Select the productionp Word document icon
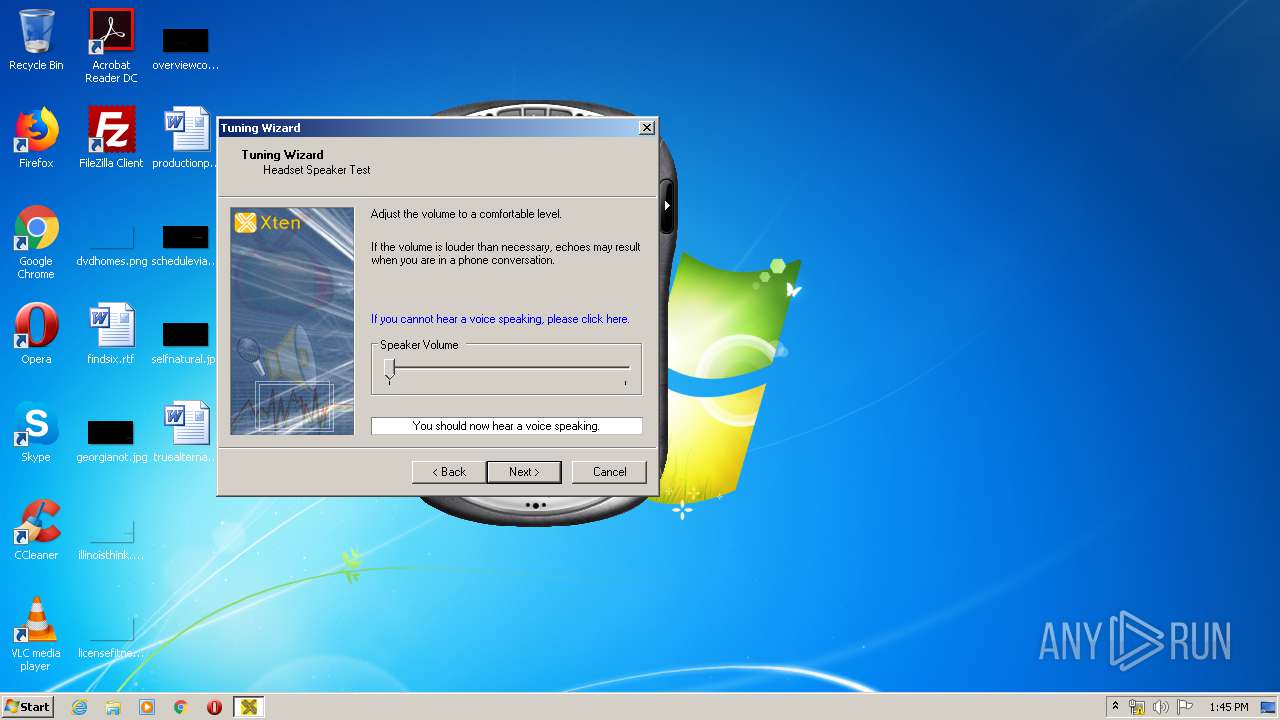The image size is (1280, 720). (x=186, y=138)
